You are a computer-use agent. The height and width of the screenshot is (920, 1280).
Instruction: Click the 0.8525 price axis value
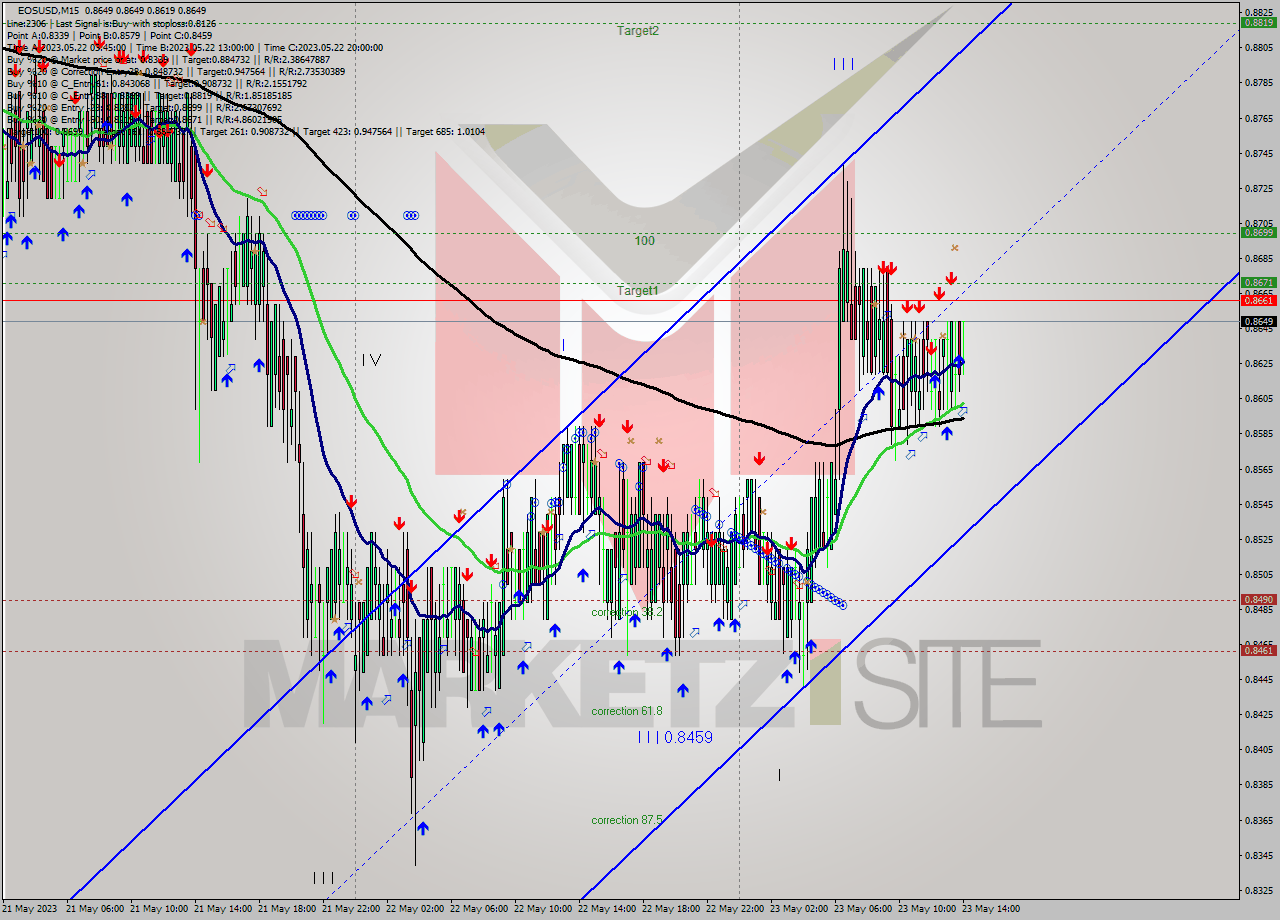click(x=1257, y=539)
